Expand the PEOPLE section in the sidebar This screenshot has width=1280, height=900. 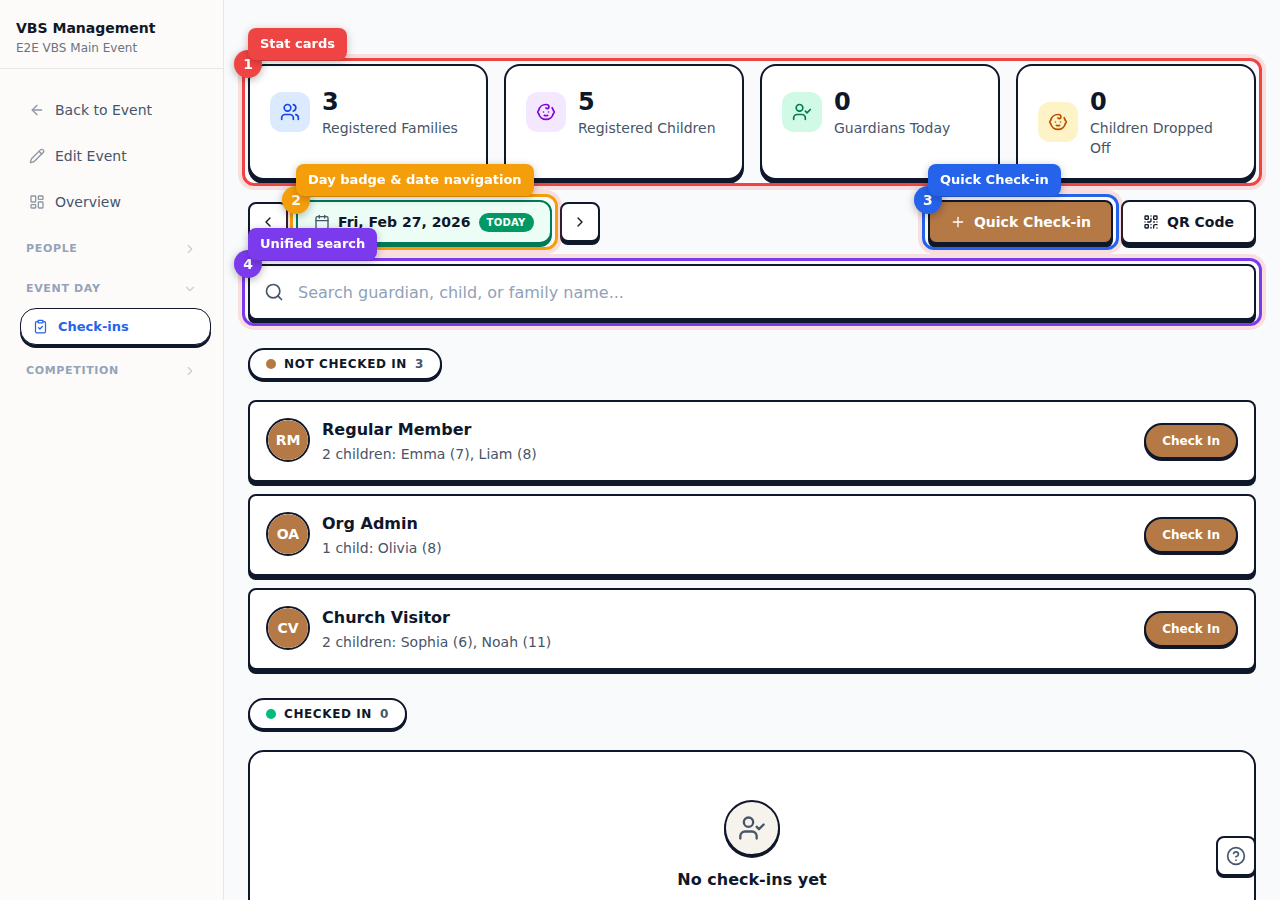pos(110,247)
